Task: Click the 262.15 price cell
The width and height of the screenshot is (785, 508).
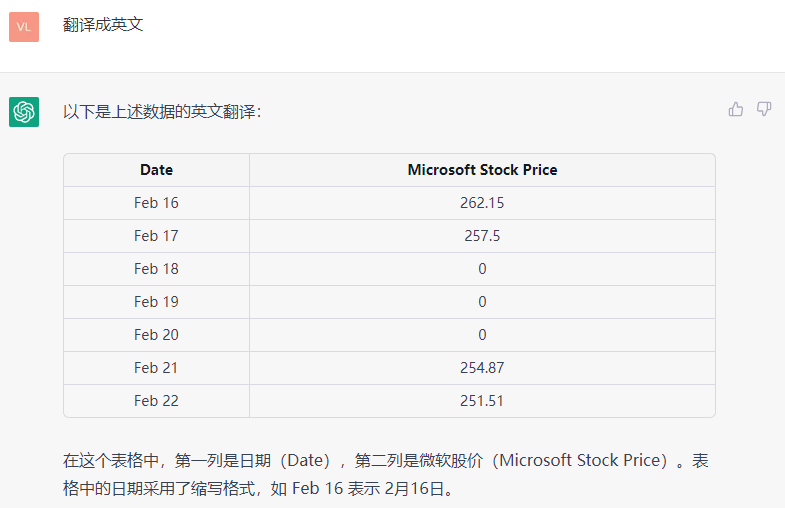Action: pyautogui.click(x=482, y=203)
